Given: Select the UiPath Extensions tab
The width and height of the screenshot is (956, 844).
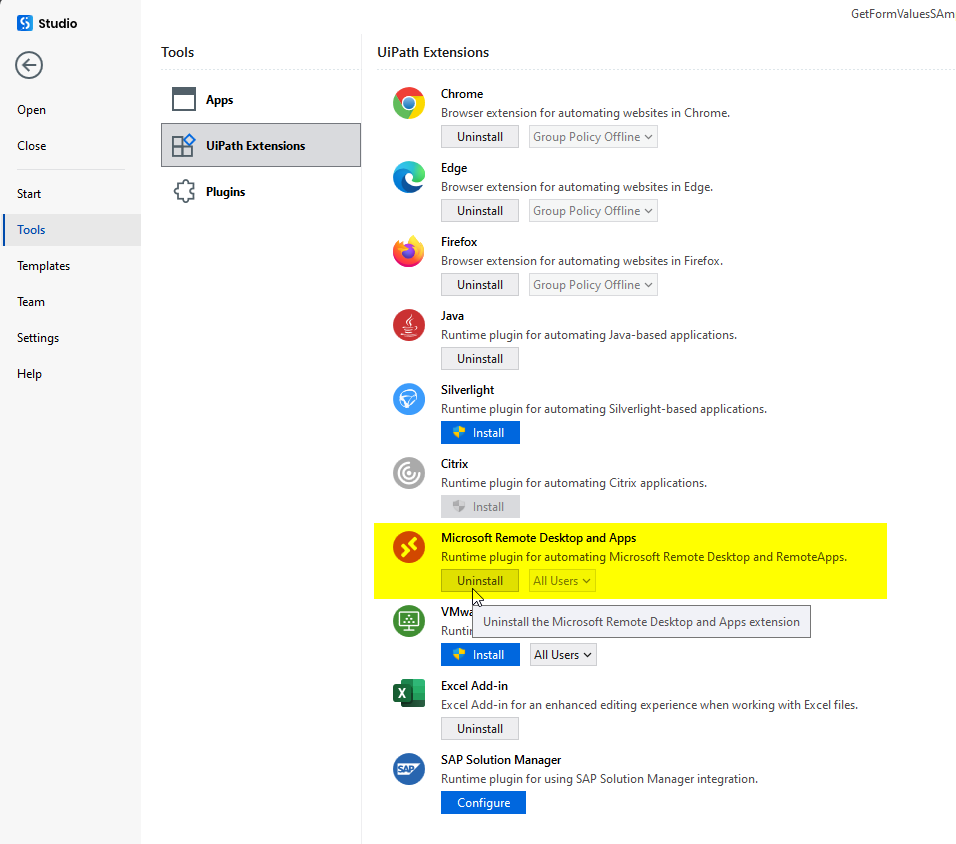Looking at the screenshot, I should (260, 145).
